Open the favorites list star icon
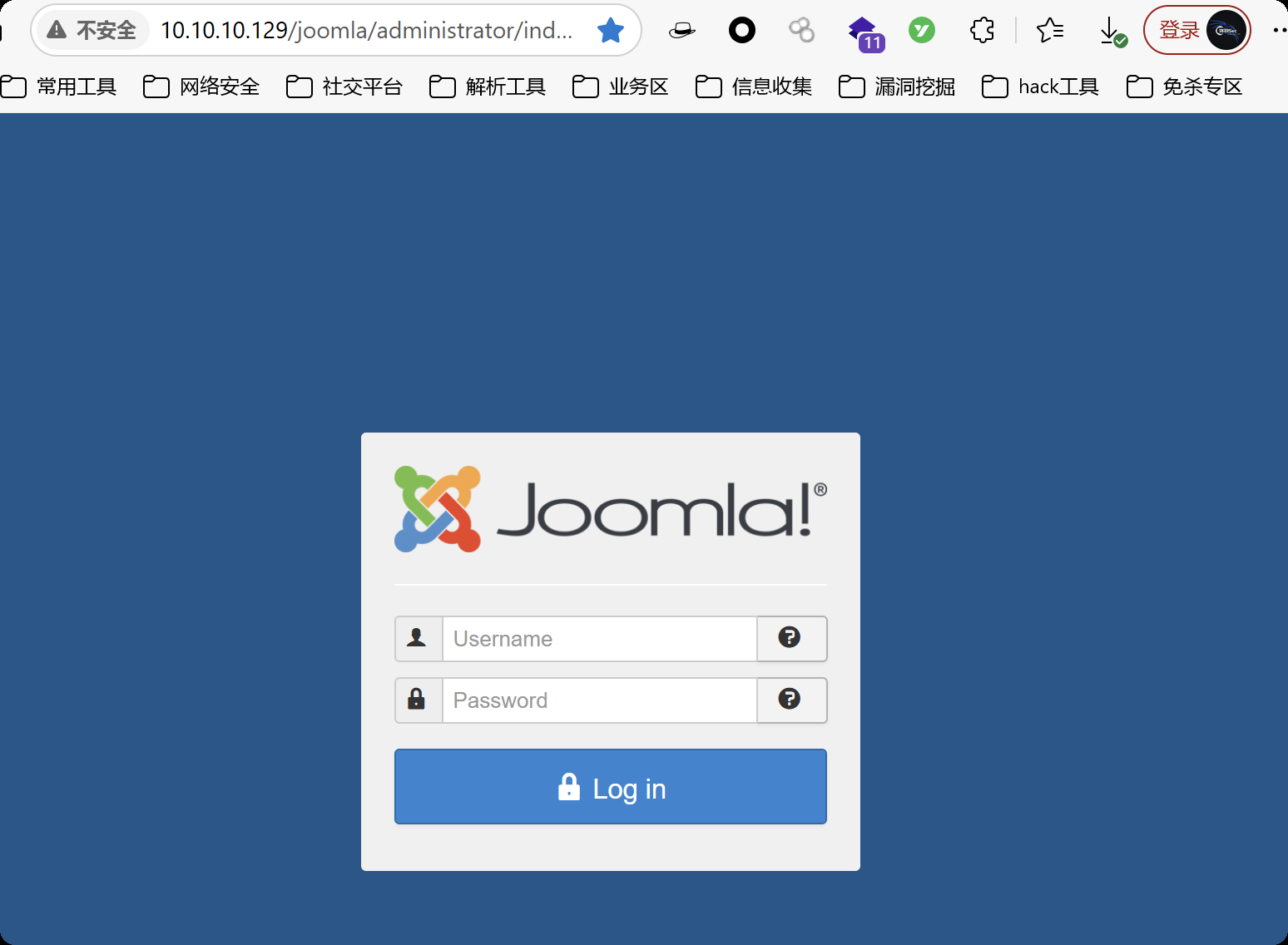This screenshot has width=1288, height=945. point(1049,31)
